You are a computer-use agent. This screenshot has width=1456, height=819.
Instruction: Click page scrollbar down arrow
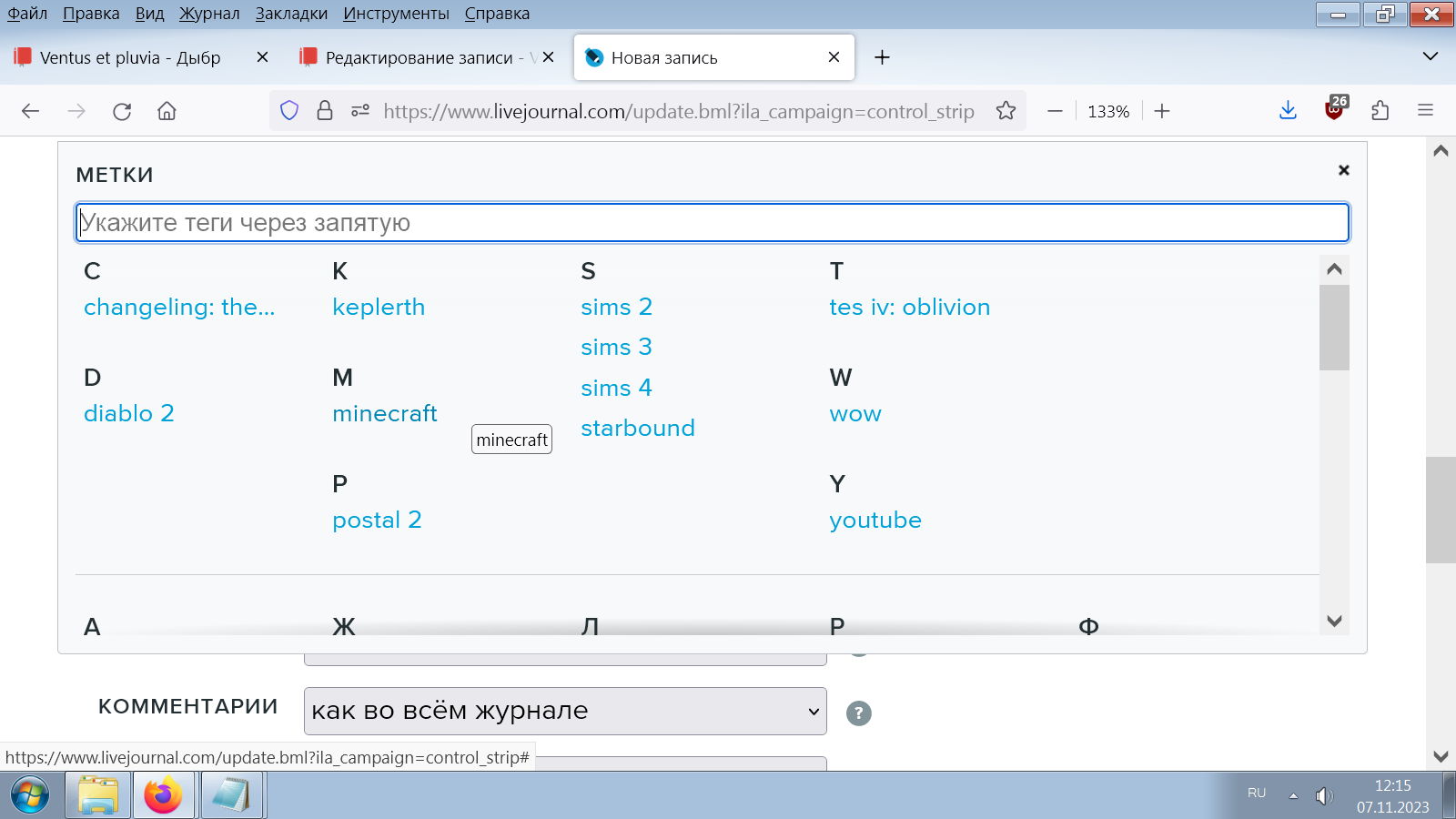click(1441, 755)
